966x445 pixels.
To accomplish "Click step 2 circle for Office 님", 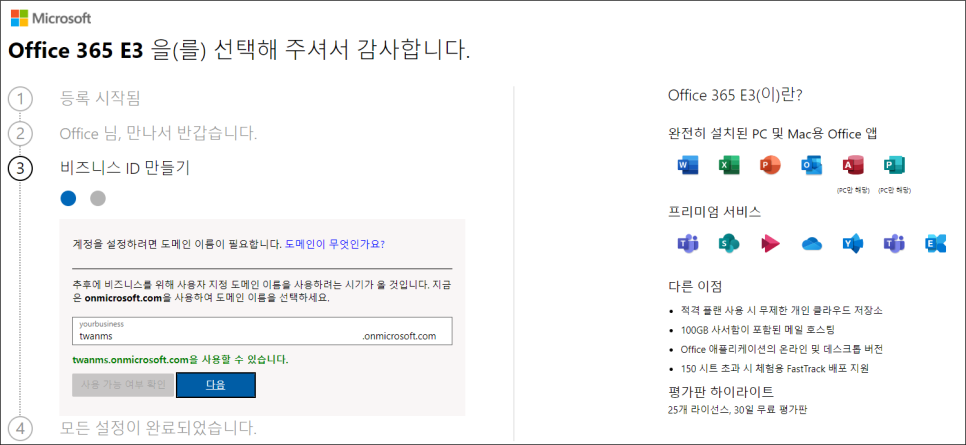I will coord(20,133).
